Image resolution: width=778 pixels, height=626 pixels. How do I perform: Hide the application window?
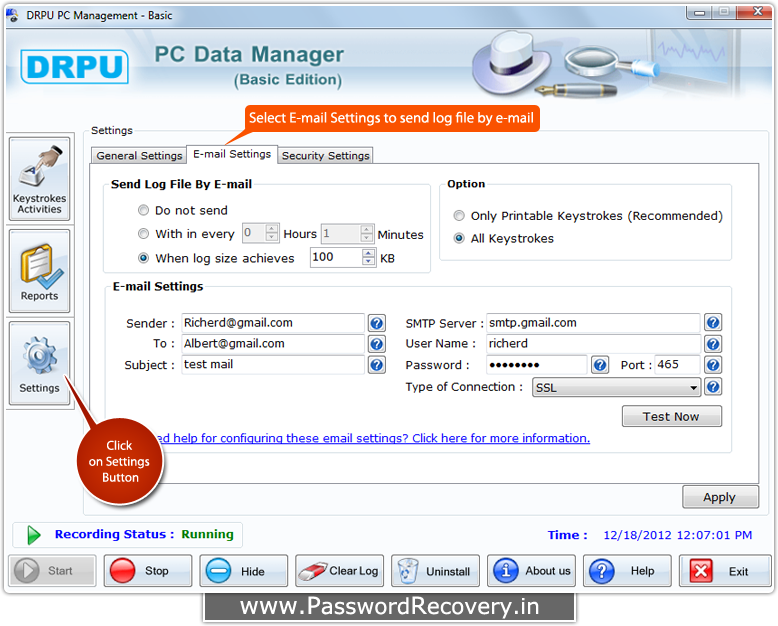coord(244,571)
